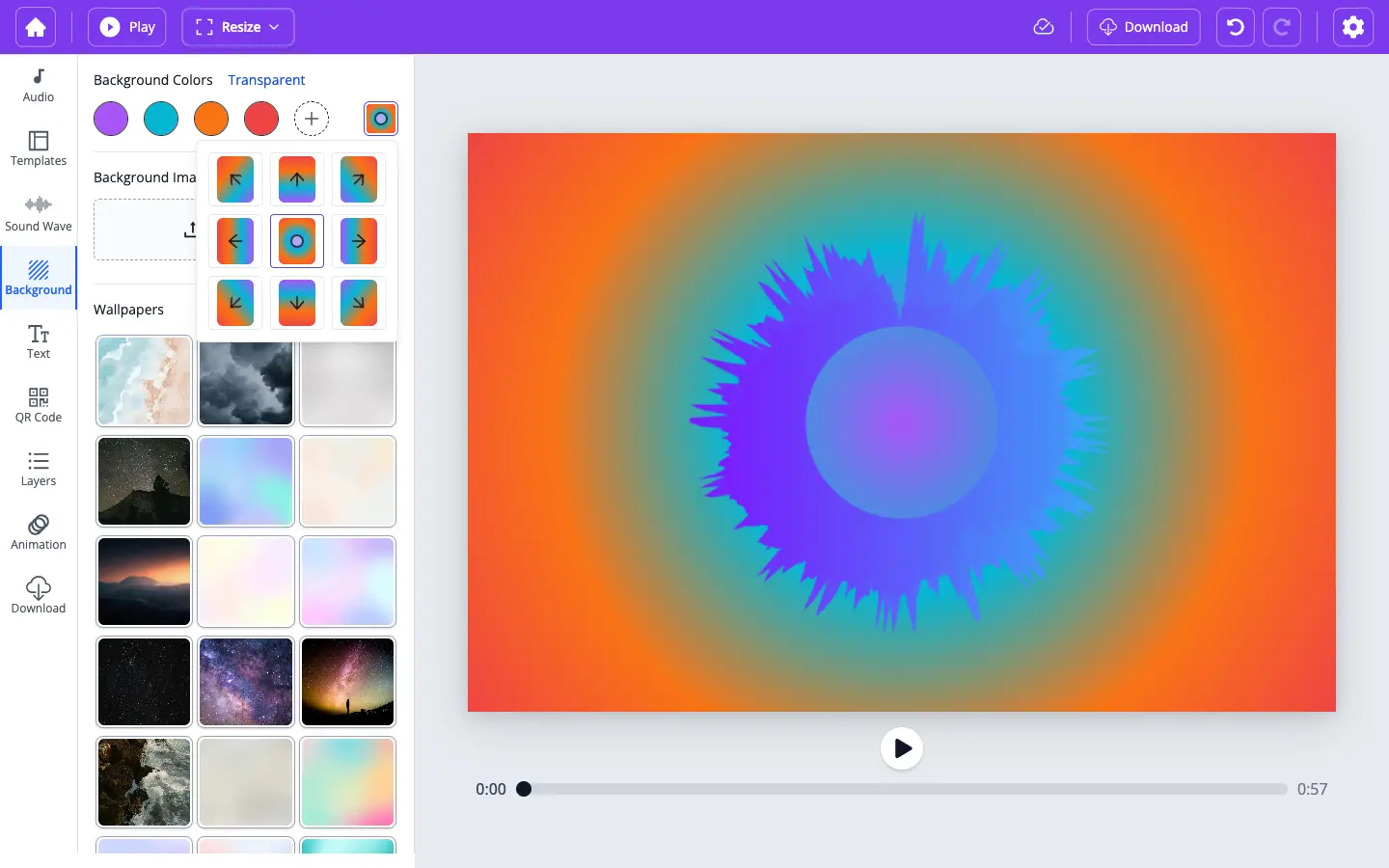1389x868 pixels.
Task: Select the light gray blurred wallpaper
Action: pyautogui.click(x=348, y=383)
